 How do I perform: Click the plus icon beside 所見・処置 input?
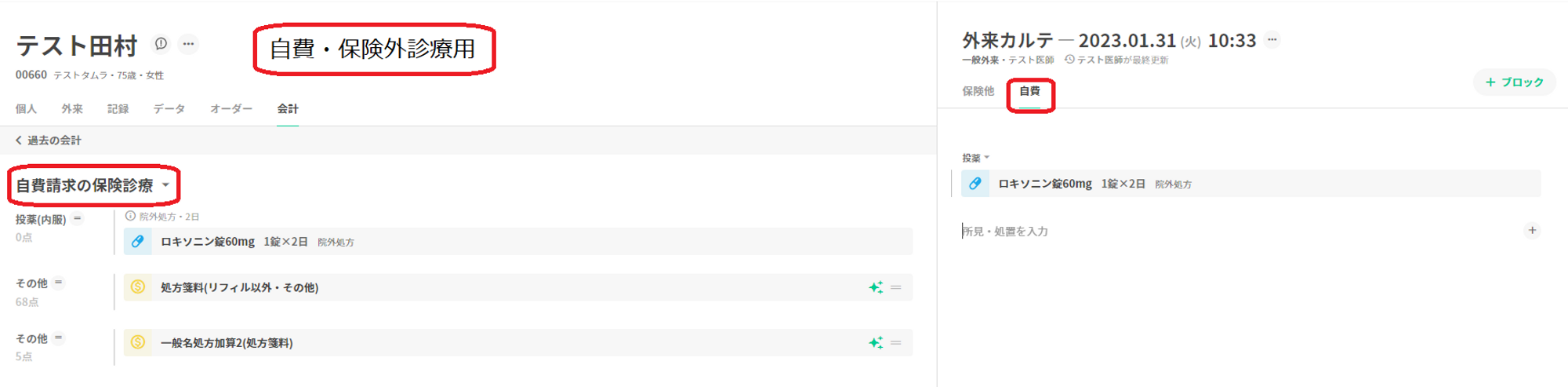(x=1532, y=231)
